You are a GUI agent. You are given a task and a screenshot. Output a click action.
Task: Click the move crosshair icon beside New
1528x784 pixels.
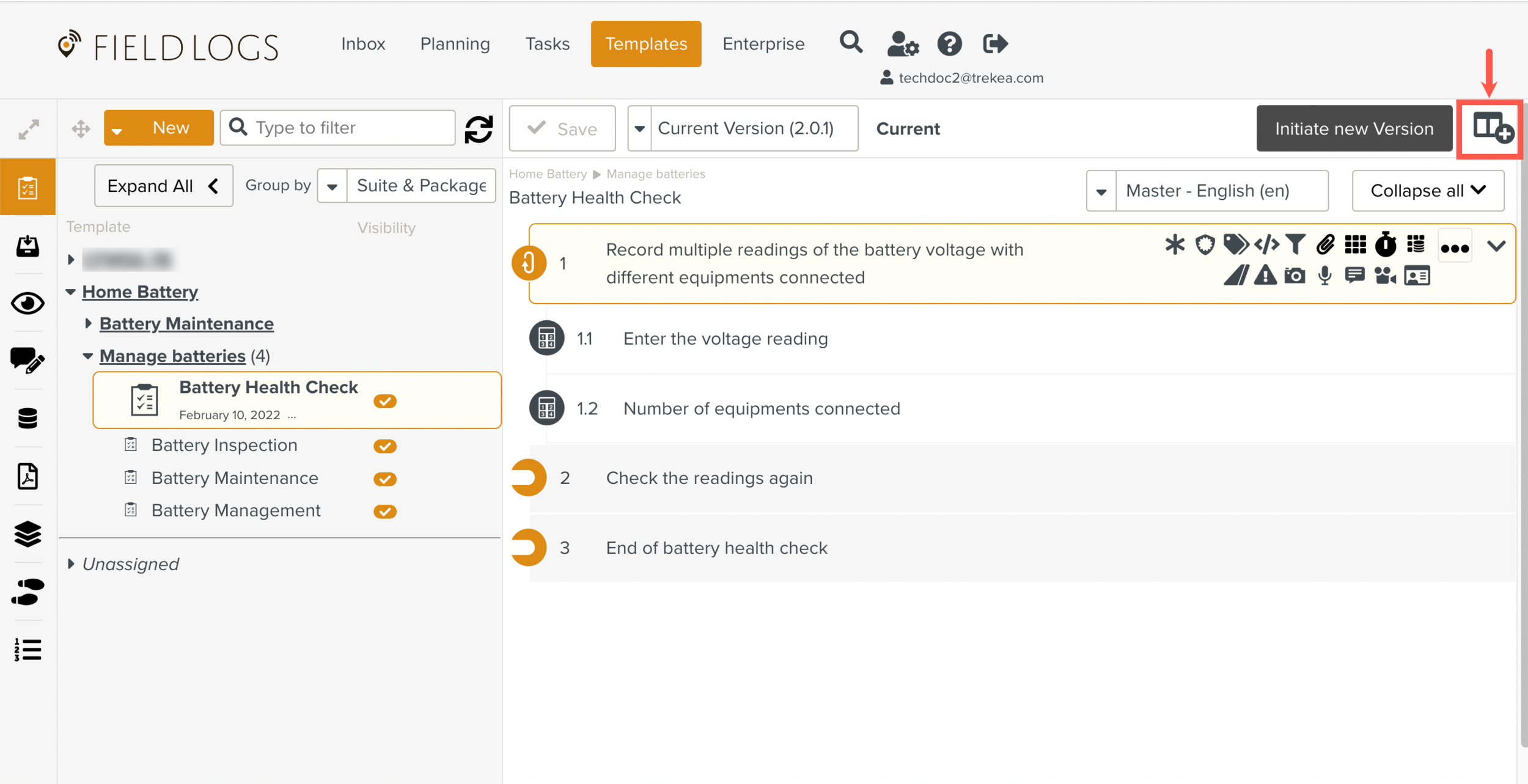(81, 129)
